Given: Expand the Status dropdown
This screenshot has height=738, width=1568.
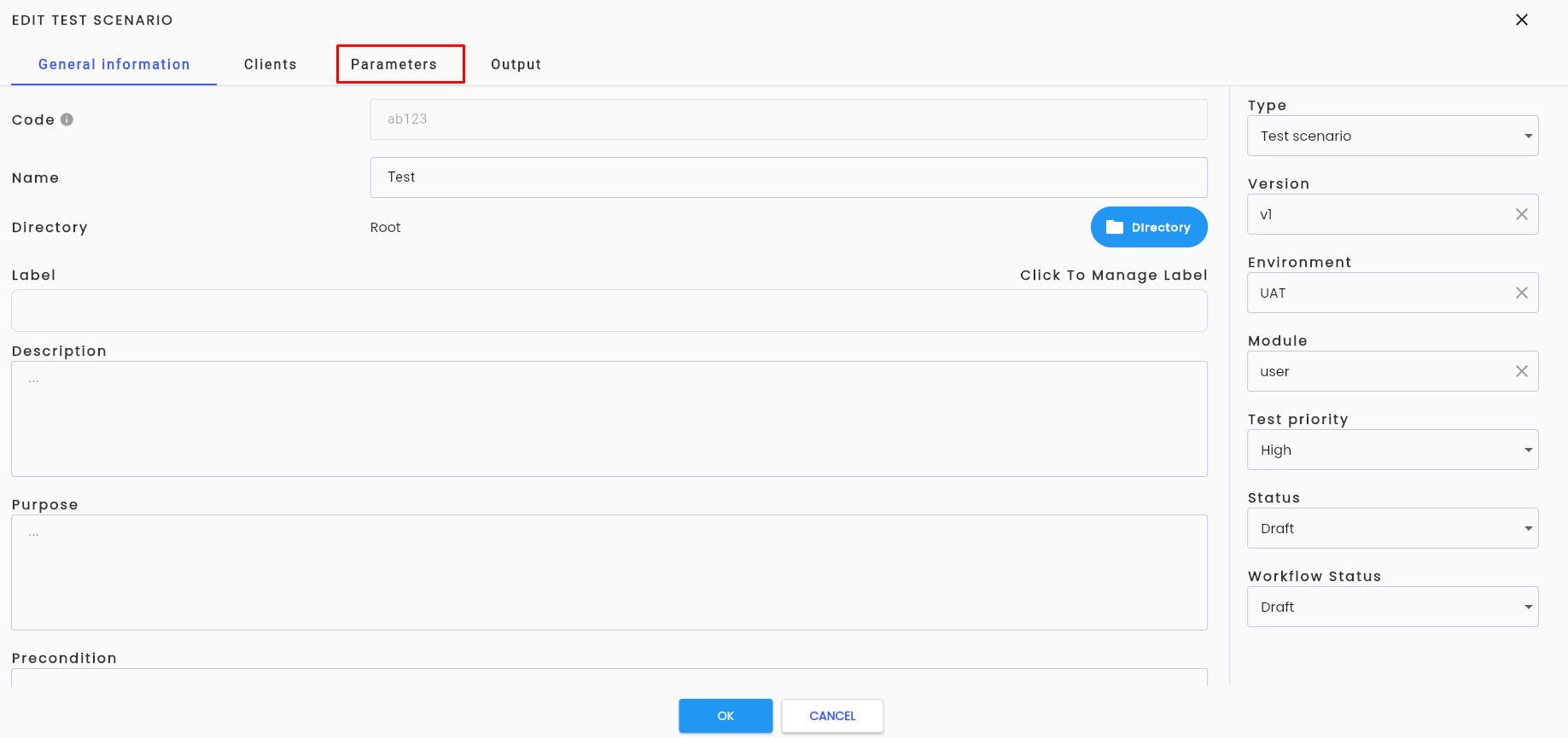Looking at the screenshot, I should 1393,528.
